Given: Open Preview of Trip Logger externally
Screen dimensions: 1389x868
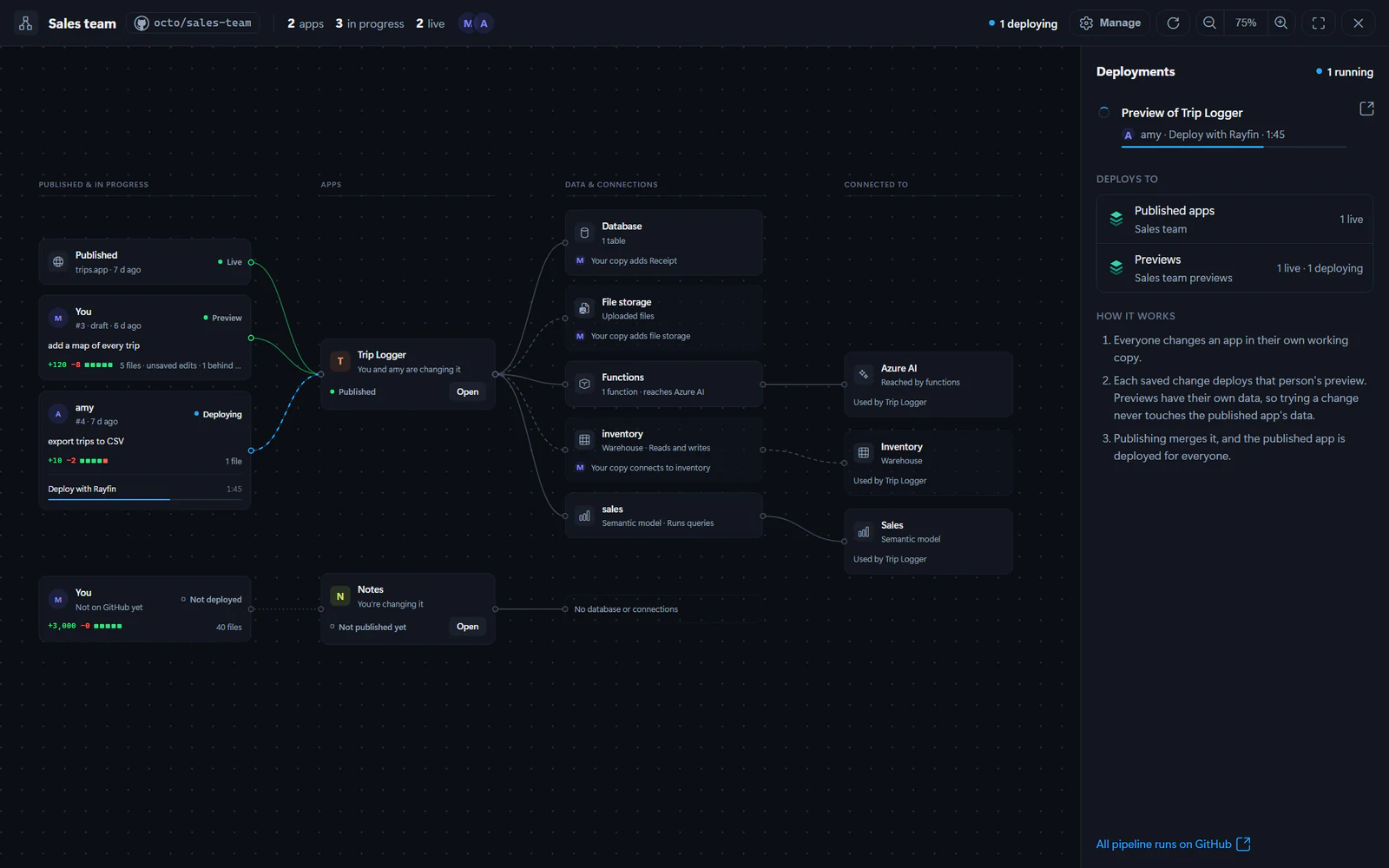Looking at the screenshot, I should [x=1366, y=108].
